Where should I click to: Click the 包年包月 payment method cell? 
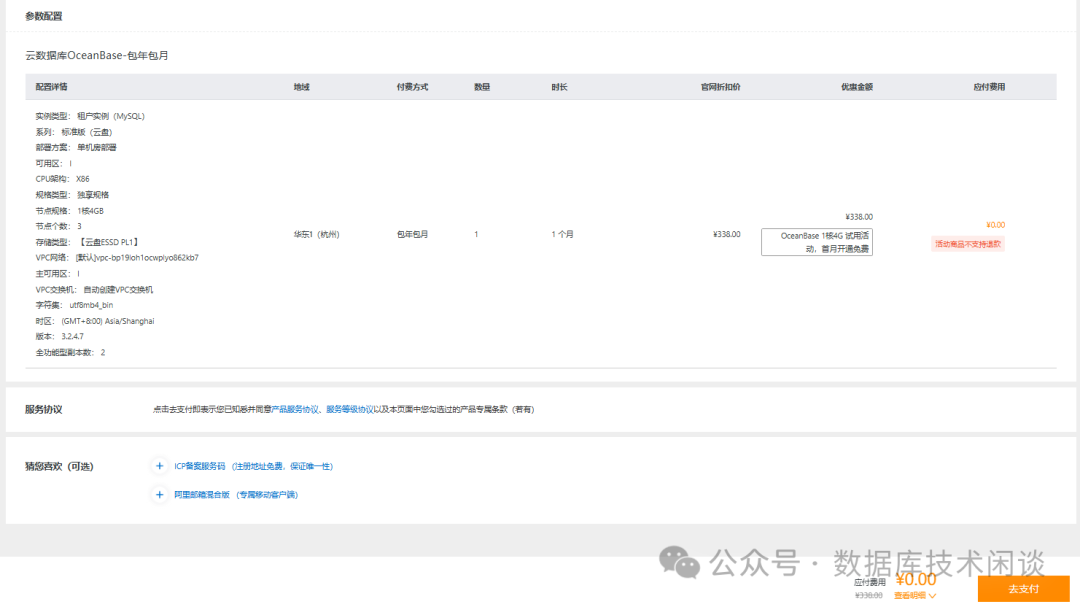[412, 234]
